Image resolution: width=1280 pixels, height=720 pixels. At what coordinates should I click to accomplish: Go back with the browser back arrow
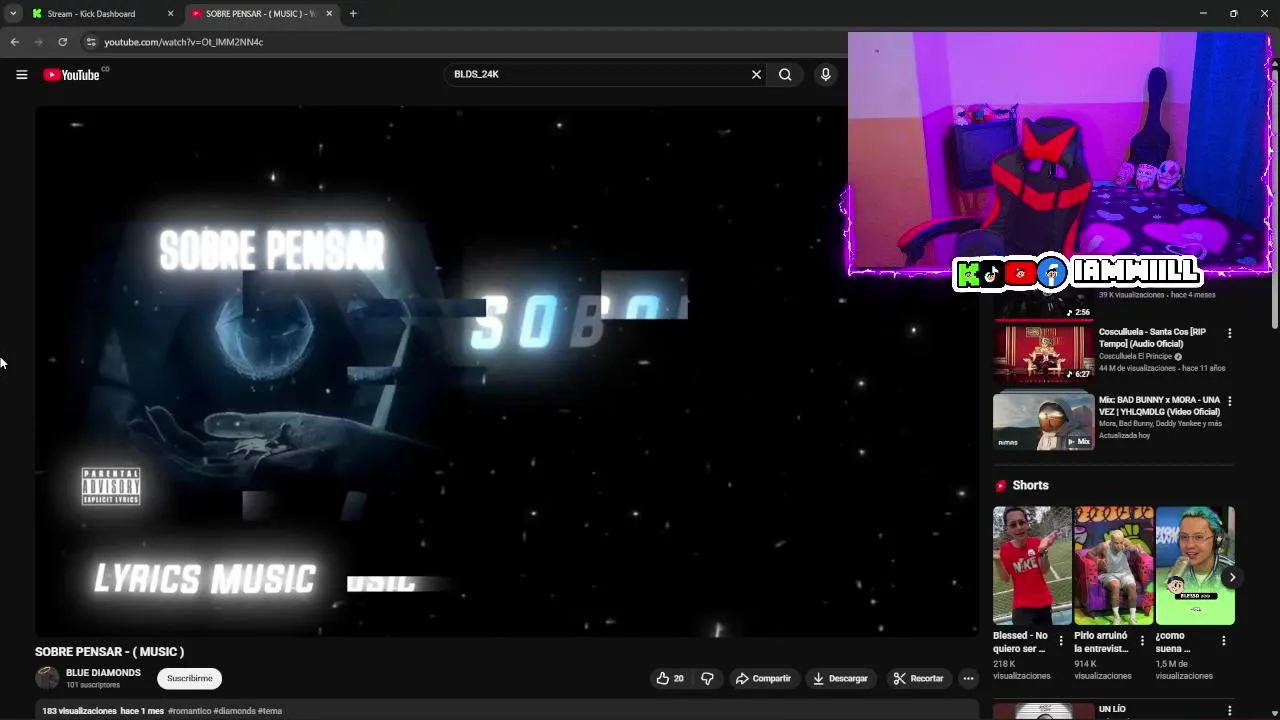point(14,42)
